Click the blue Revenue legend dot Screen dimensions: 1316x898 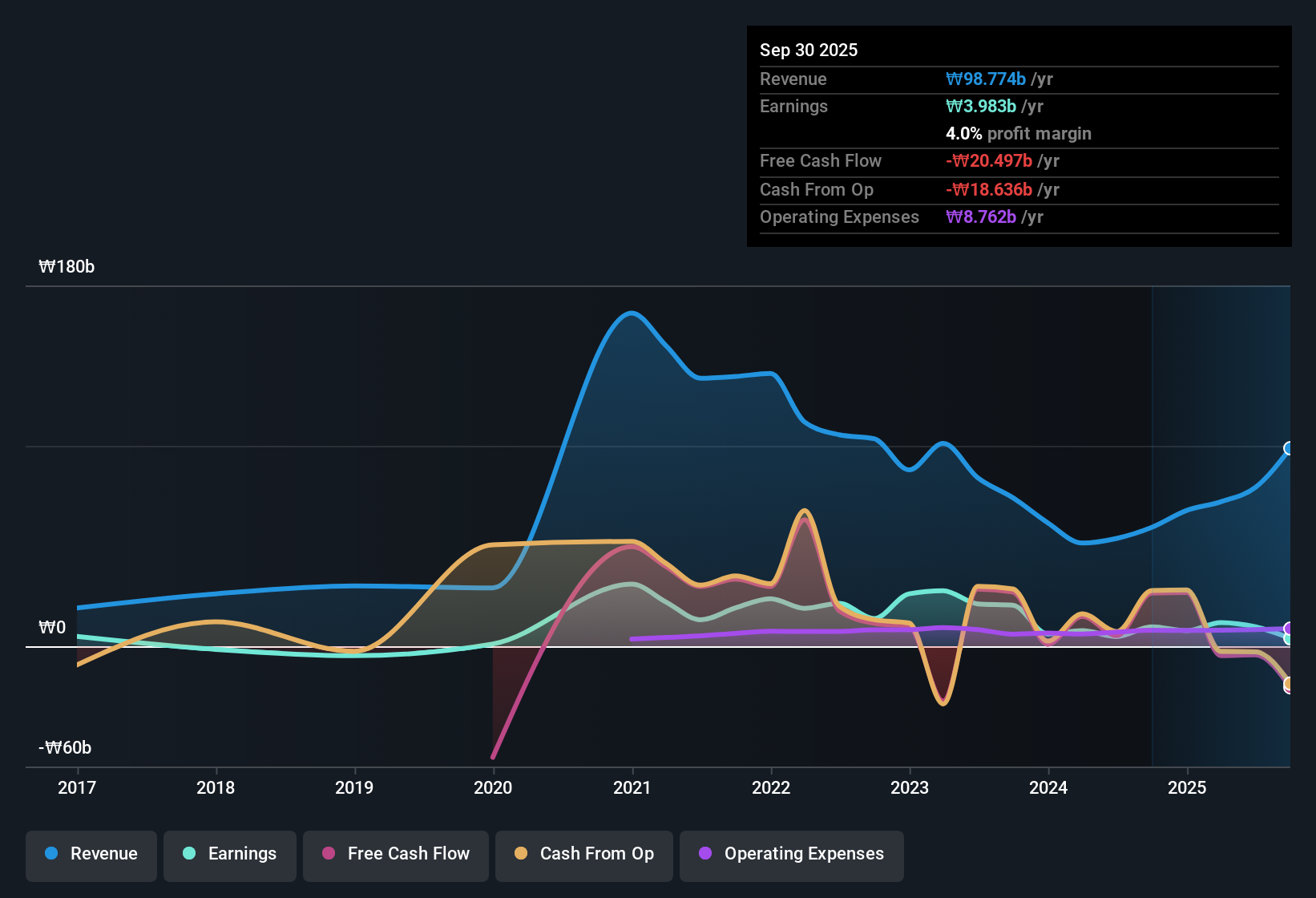tap(50, 854)
